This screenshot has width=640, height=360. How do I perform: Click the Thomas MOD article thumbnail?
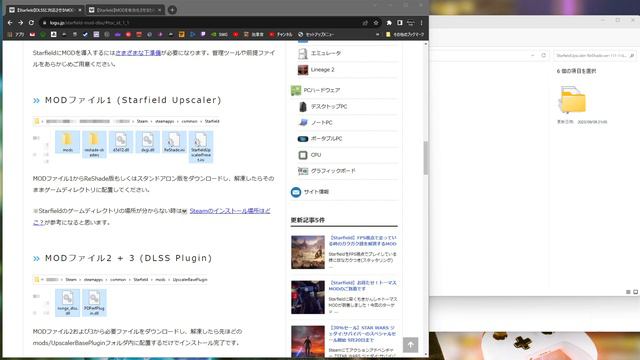[308, 297]
